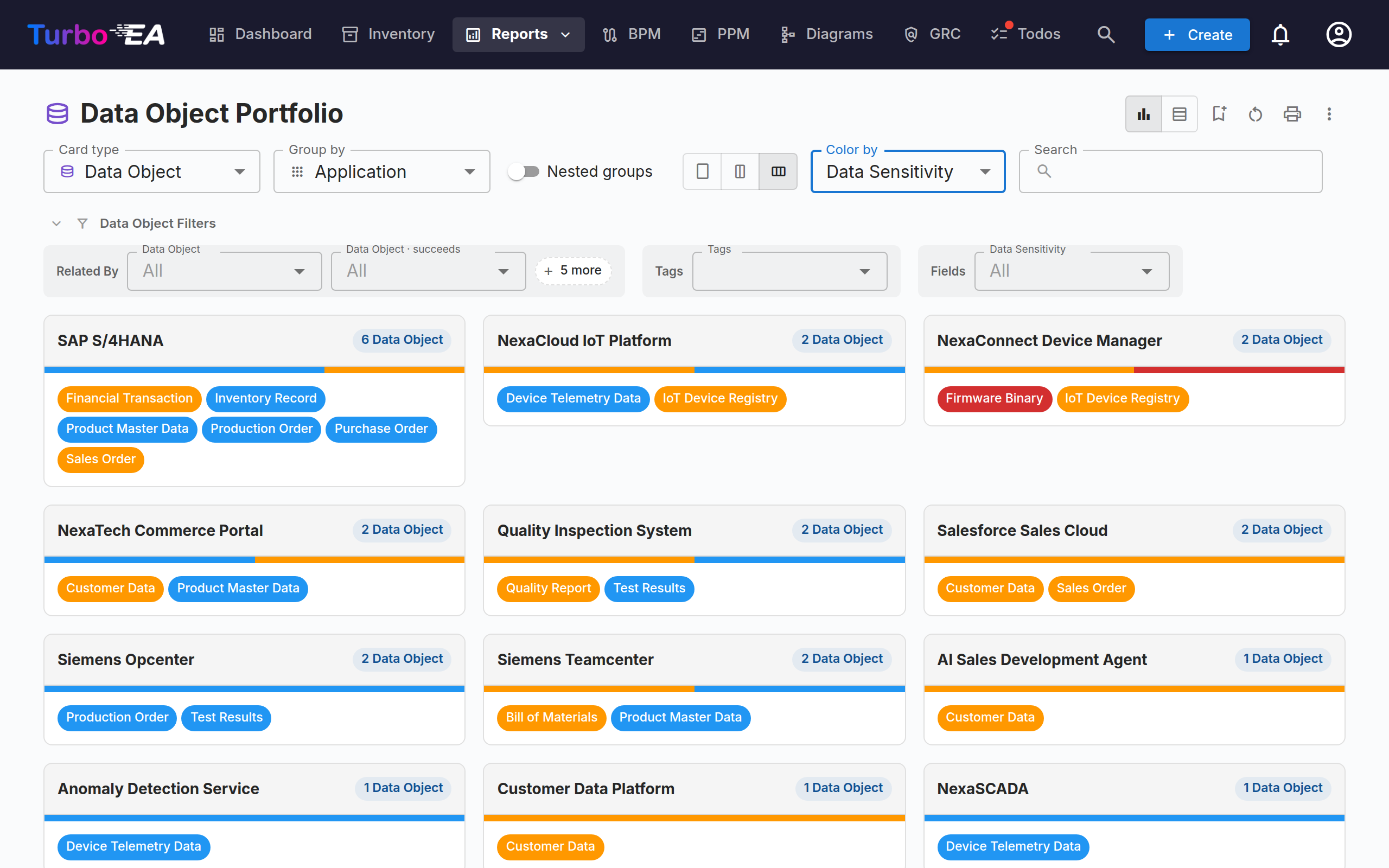Save report as bookmark

pos(1219,114)
